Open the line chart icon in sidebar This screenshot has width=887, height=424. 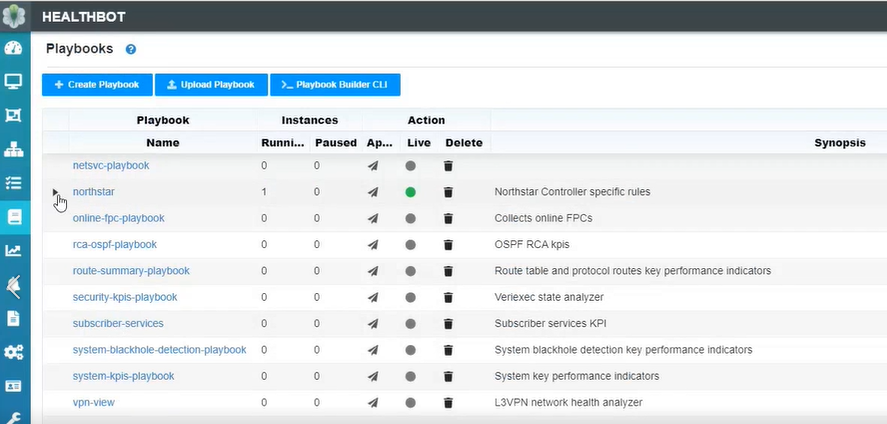pyautogui.click(x=14, y=251)
